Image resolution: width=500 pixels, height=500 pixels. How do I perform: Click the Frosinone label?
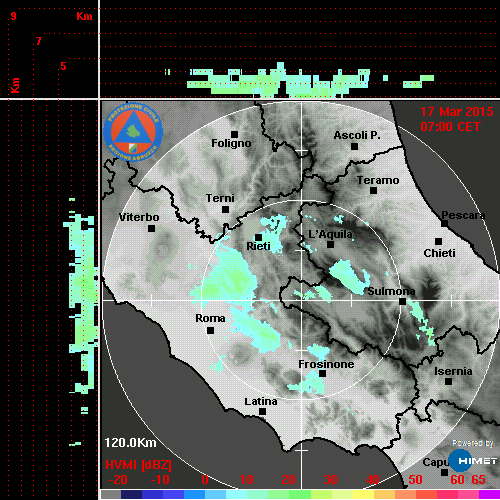pos(326,364)
